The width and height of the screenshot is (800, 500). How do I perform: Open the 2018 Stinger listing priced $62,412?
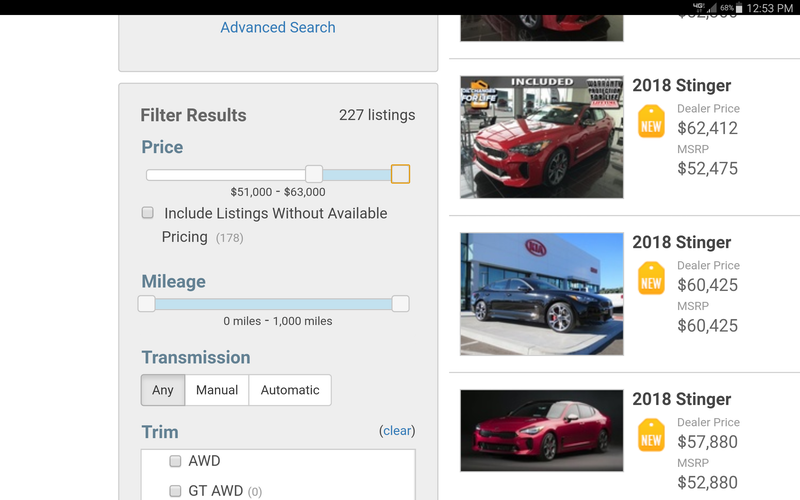(x=682, y=86)
